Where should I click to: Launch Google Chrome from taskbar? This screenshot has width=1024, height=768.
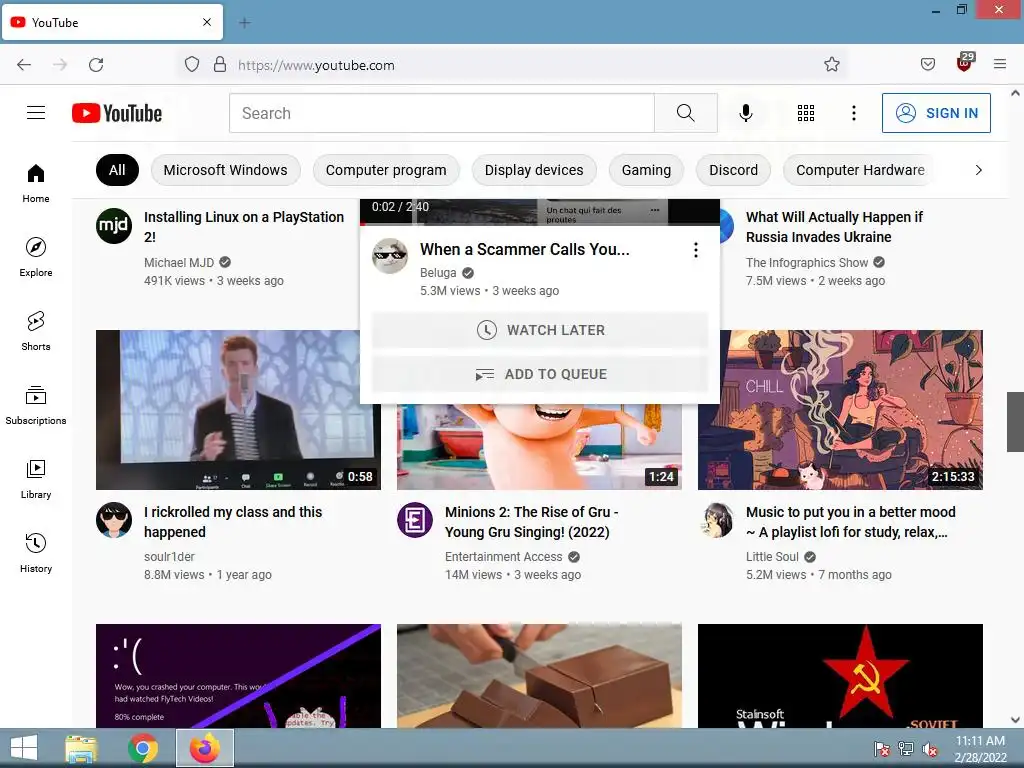[x=142, y=748]
